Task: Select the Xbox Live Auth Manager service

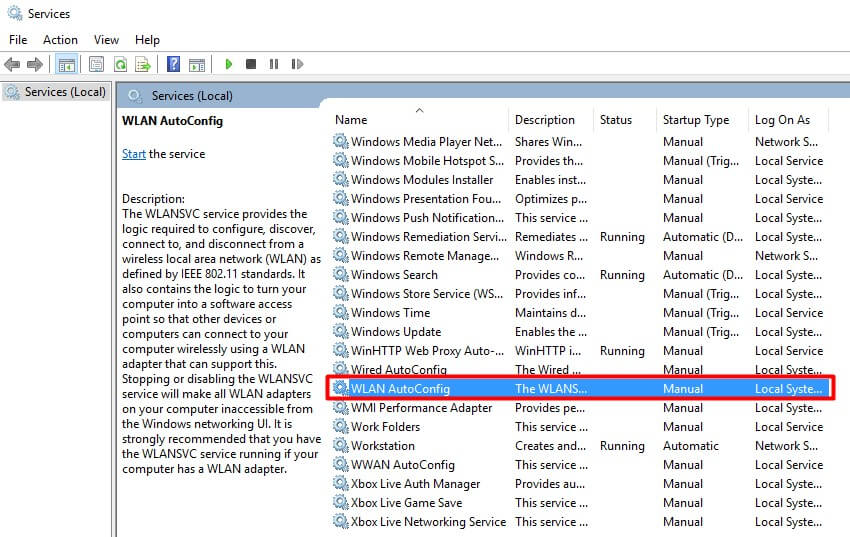Action: pyautogui.click(x=579, y=483)
